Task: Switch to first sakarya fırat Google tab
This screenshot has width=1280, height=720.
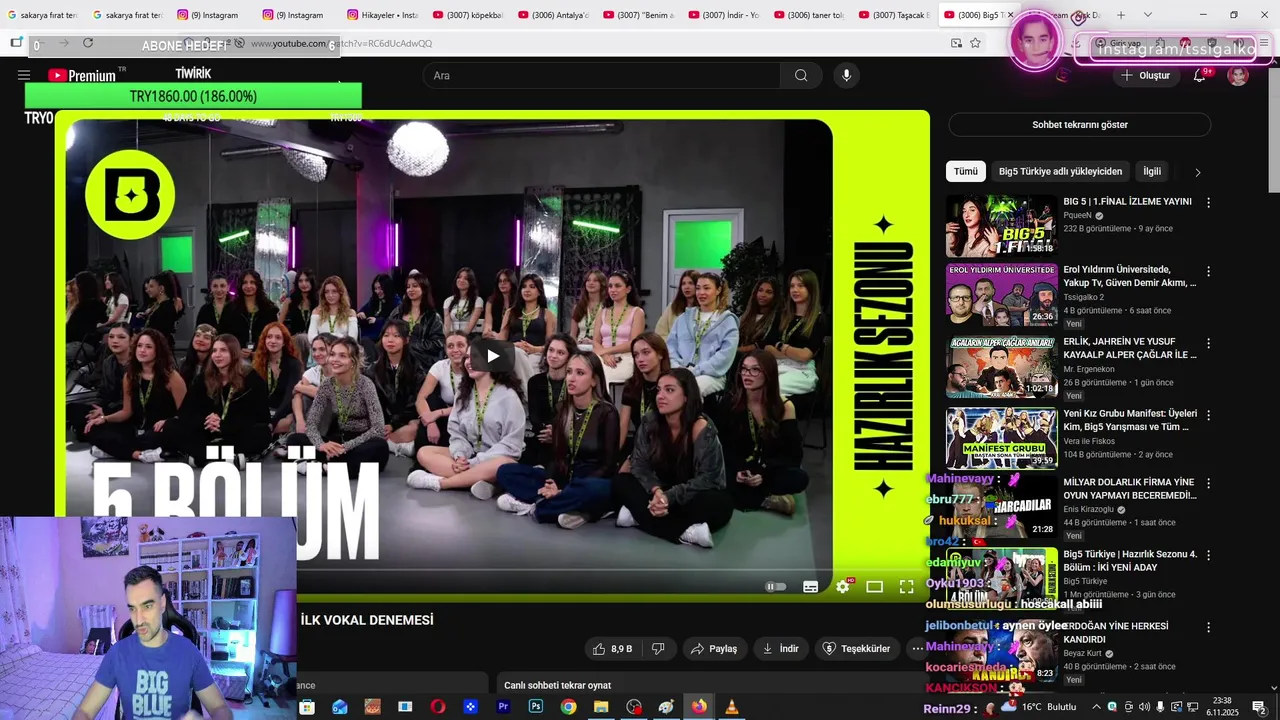Action: tap(42, 15)
